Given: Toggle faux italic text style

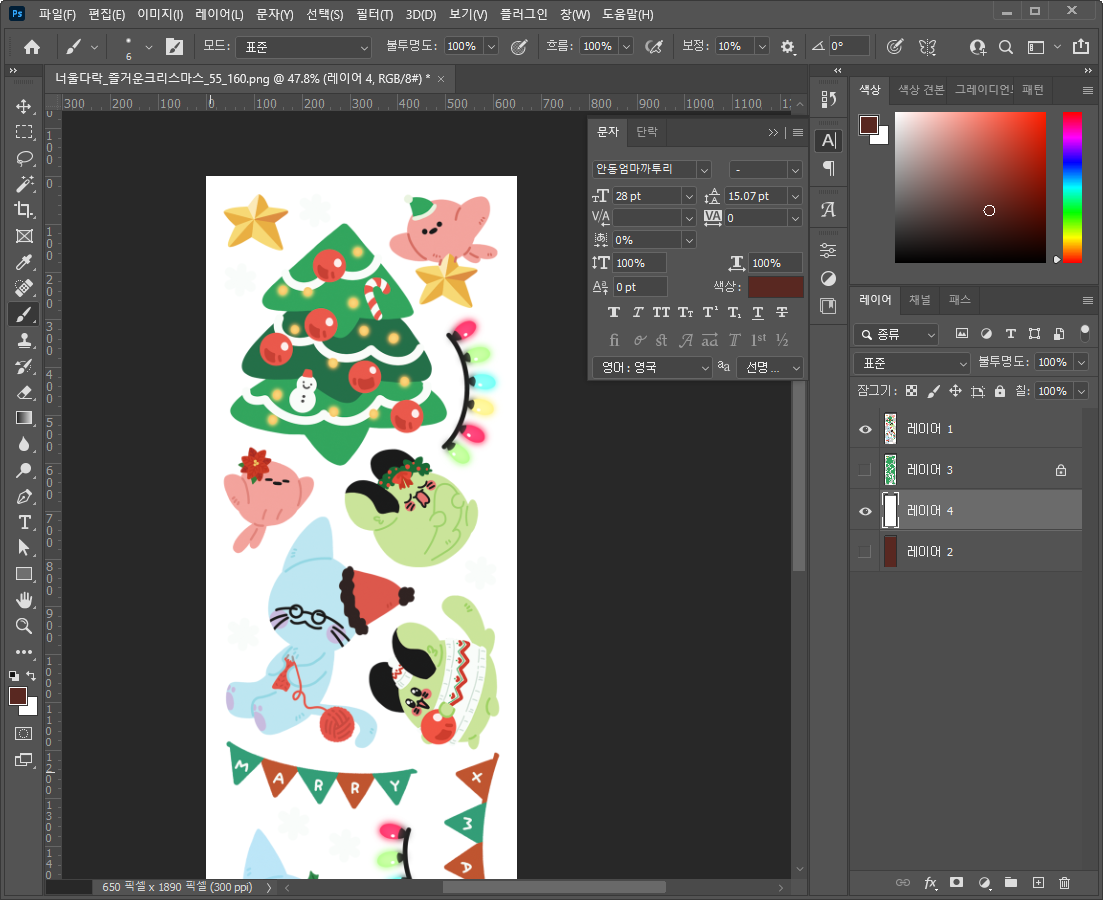Looking at the screenshot, I should coord(638,312).
